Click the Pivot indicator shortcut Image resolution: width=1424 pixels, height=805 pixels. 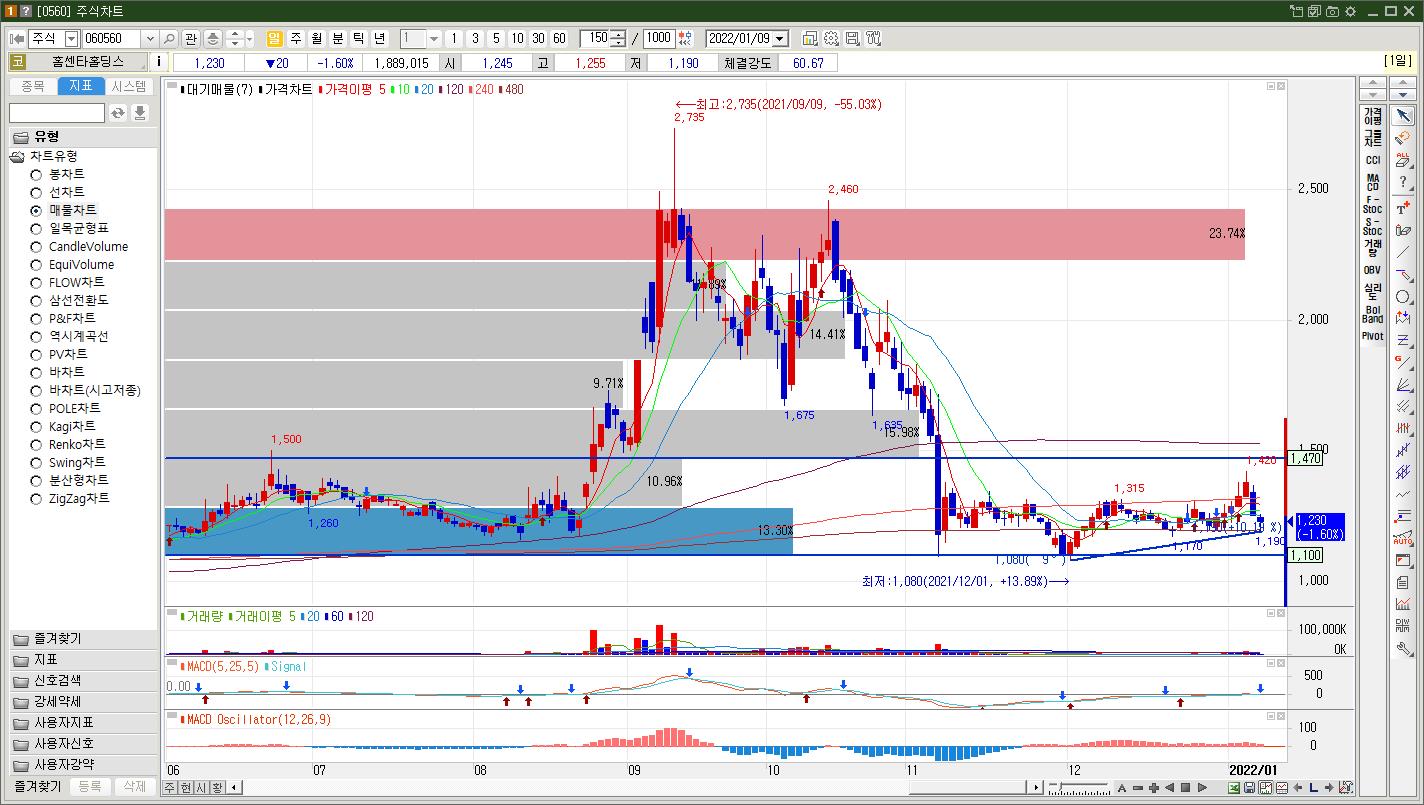(1373, 336)
